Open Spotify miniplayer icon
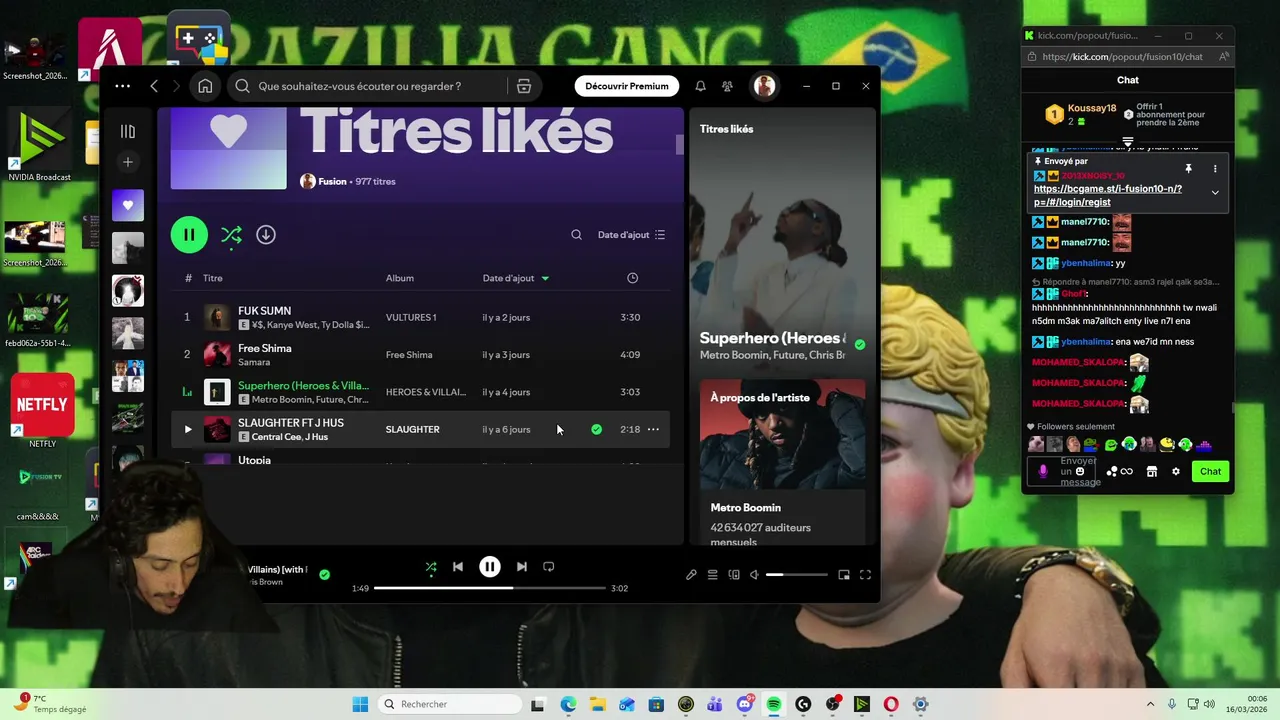The height and width of the screenshot is (720, 1280). pos(844,575)
